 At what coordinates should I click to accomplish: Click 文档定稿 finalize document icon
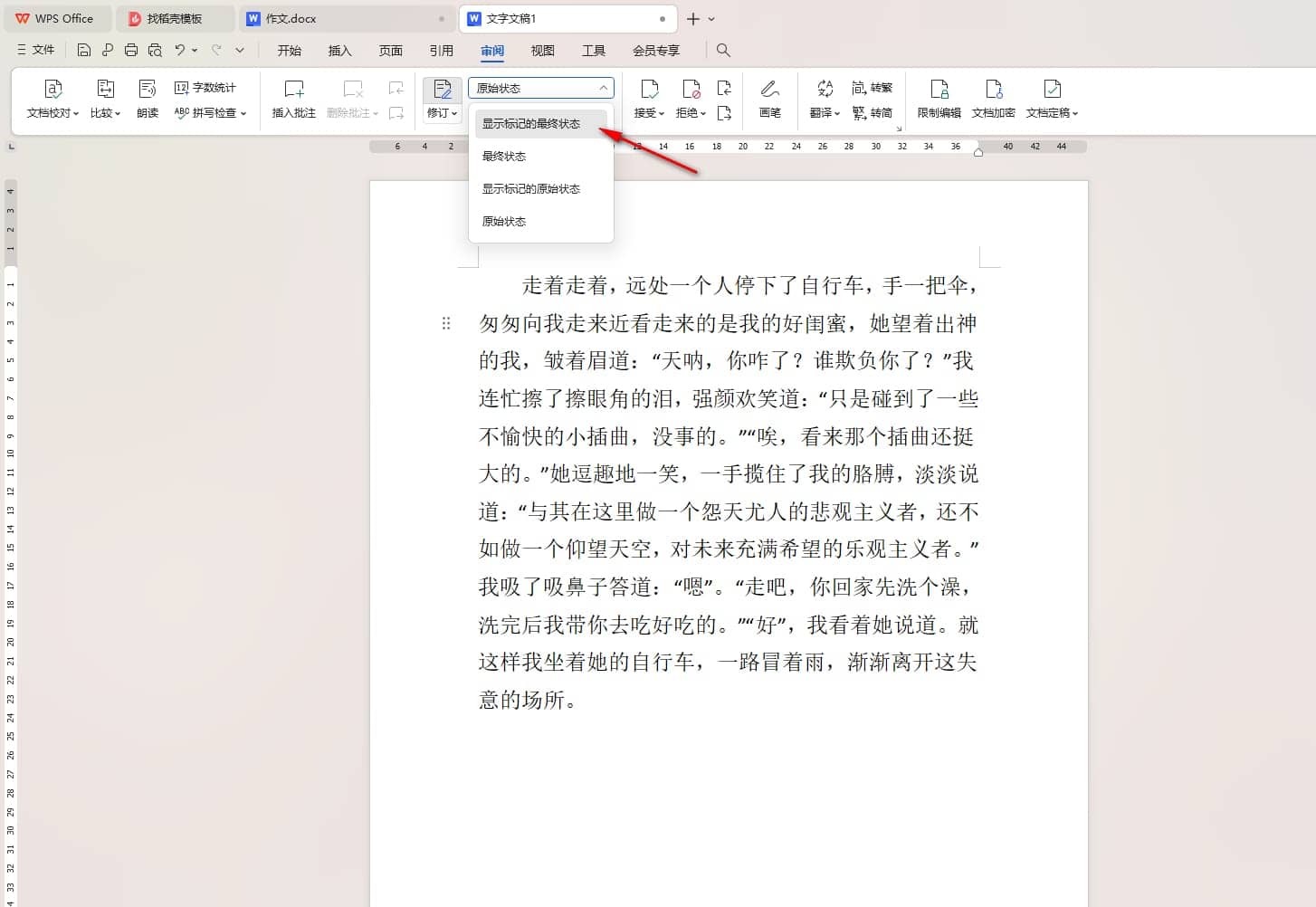tap(1052, 89)
